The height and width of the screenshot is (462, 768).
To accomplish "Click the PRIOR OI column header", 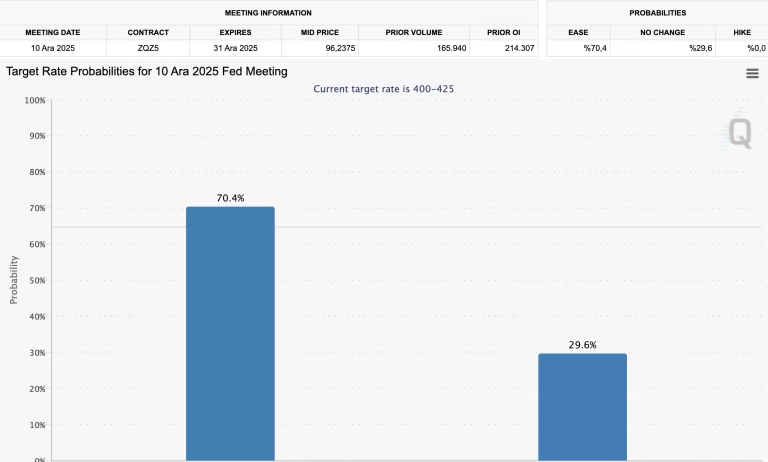I will tap(503, 32).
